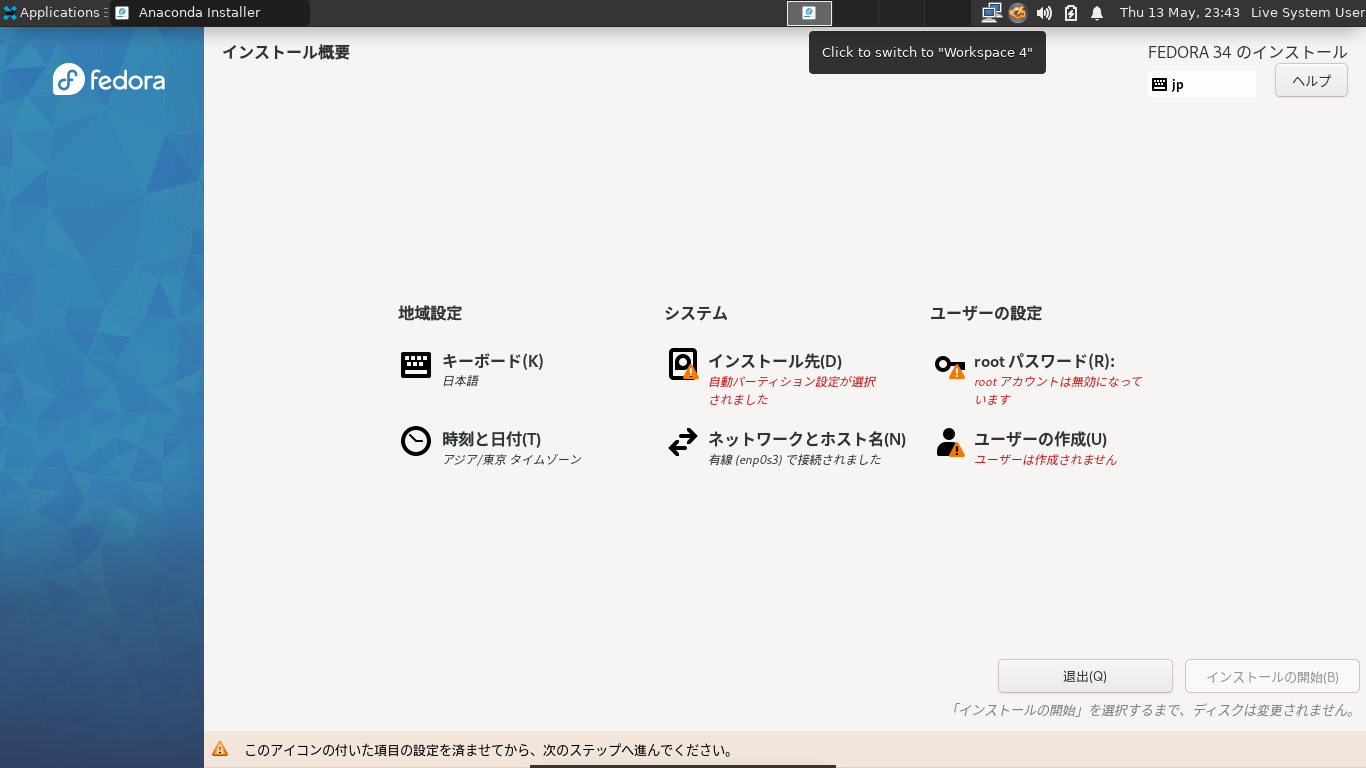Click the インストール概要 title
Viewport: 1366px width, 768px height.
point(286,52)
